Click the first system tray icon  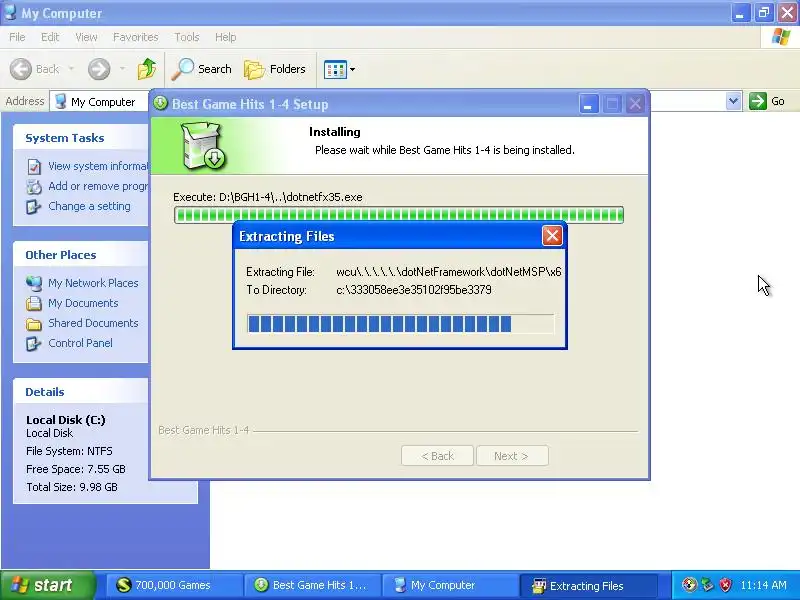coord(690,585)
